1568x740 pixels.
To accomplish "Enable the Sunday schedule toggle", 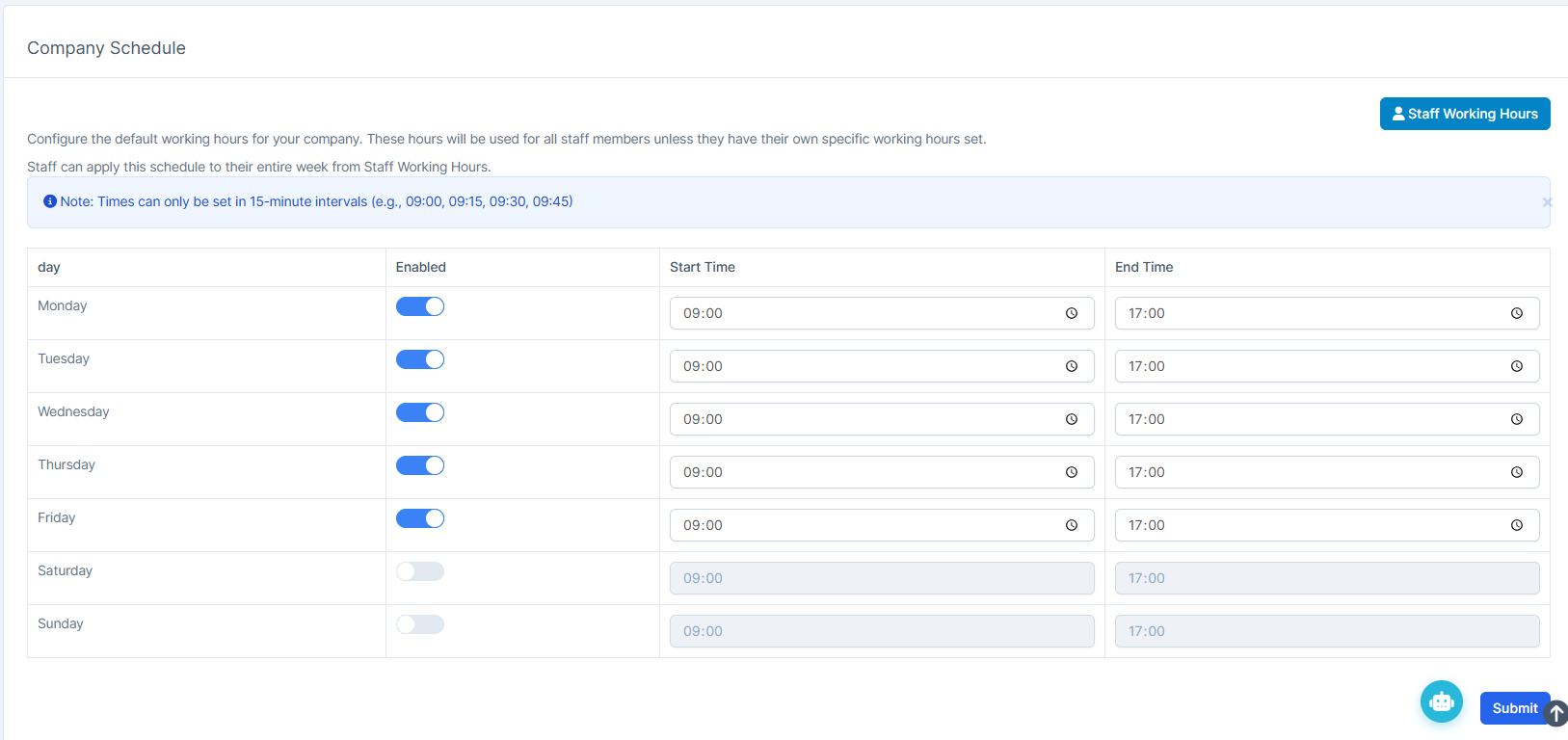I will [420, 624].
